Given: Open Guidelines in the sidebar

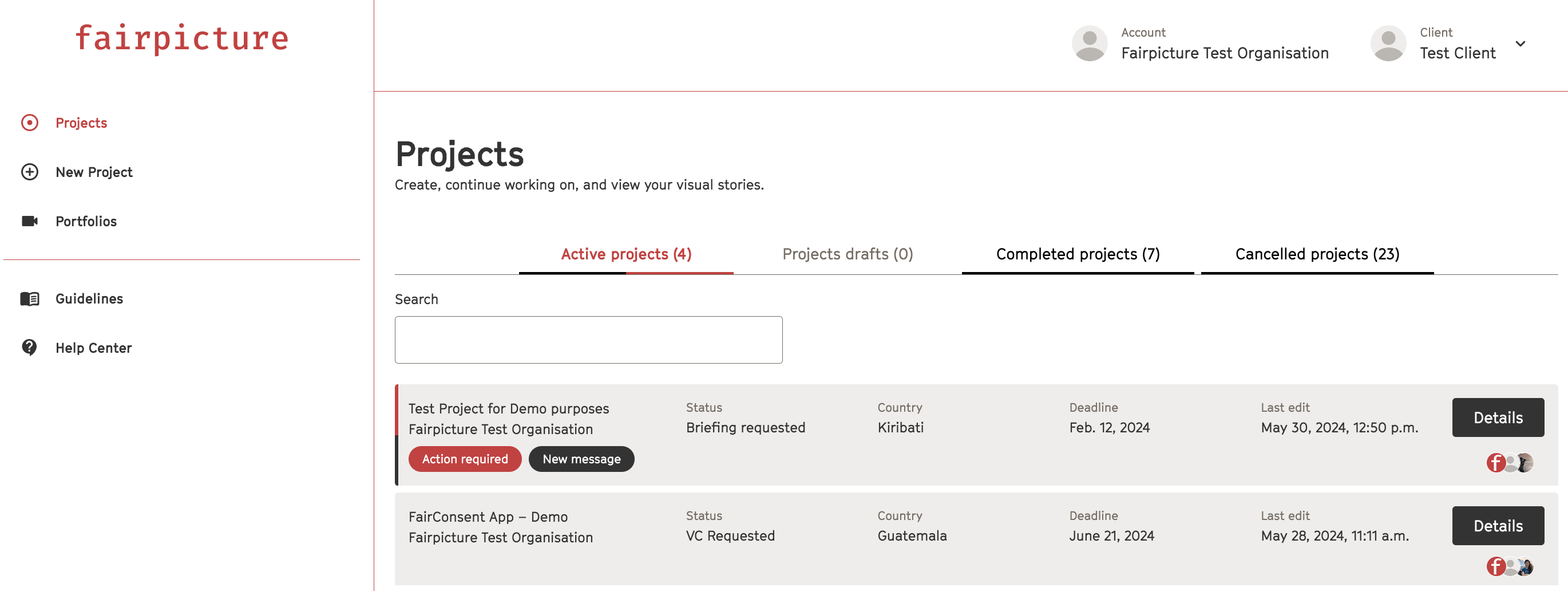Looking at the screenshot, I should point(89,298).
